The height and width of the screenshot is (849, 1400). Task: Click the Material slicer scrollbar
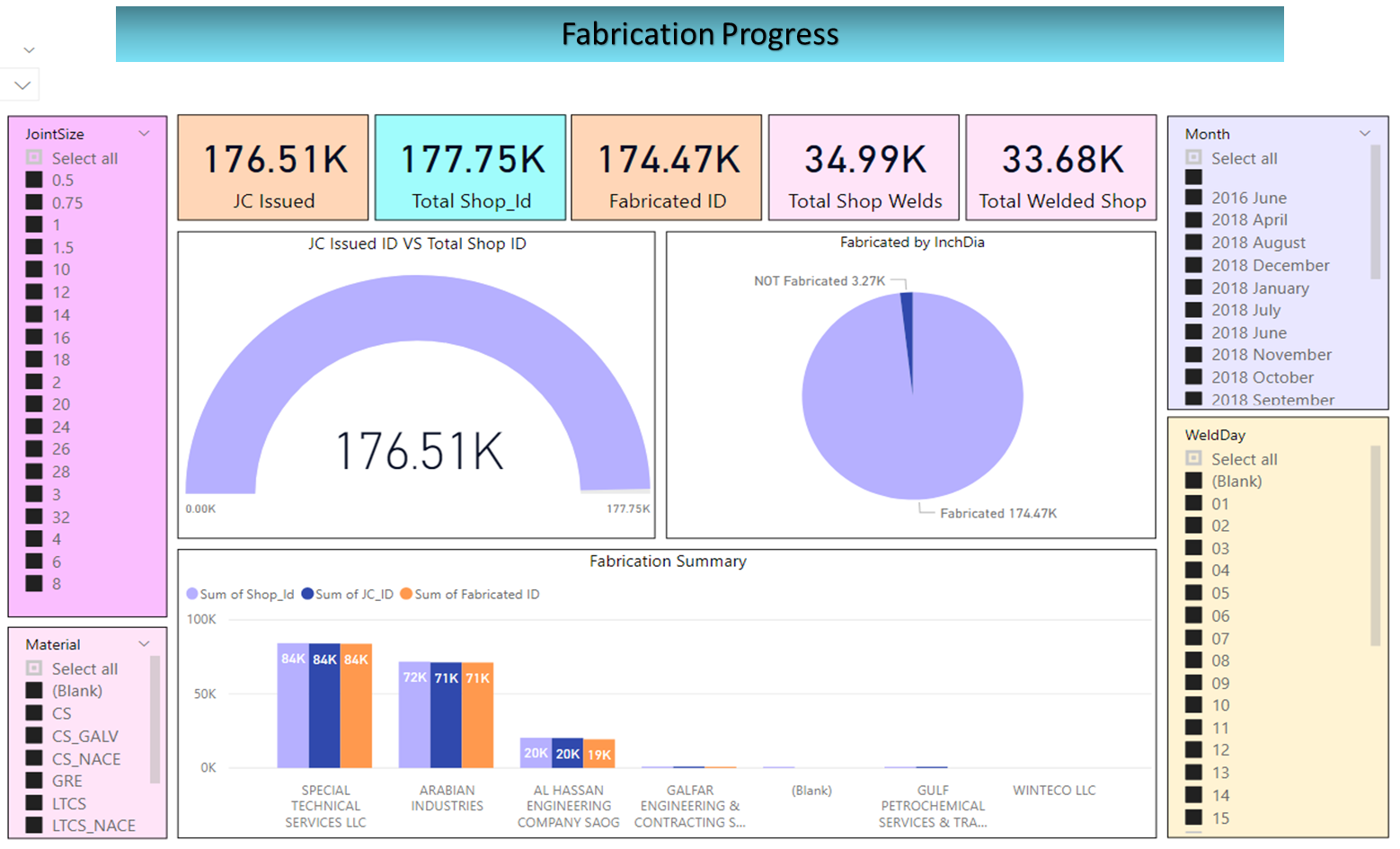155,719
